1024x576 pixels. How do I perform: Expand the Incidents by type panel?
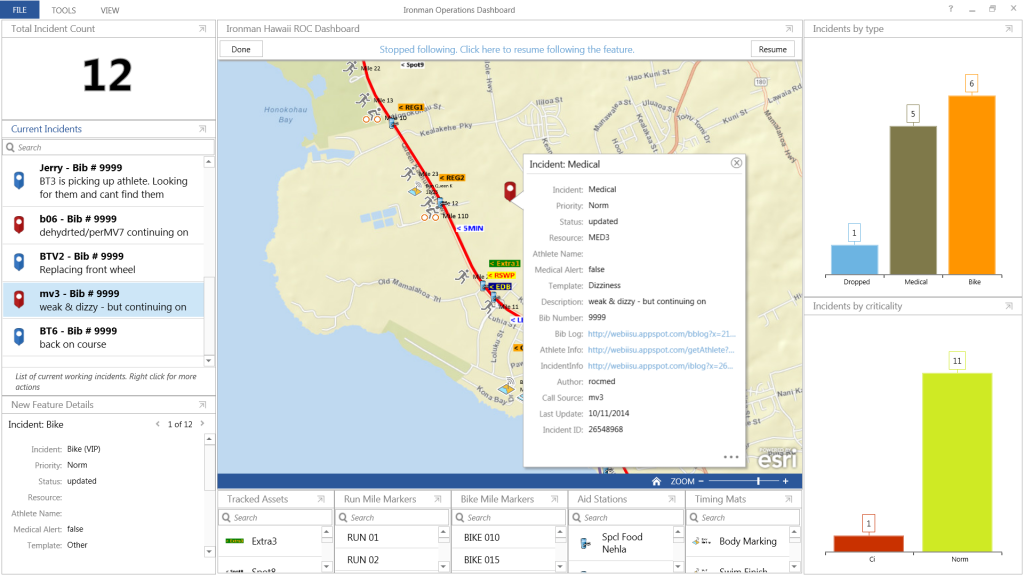1009,29
